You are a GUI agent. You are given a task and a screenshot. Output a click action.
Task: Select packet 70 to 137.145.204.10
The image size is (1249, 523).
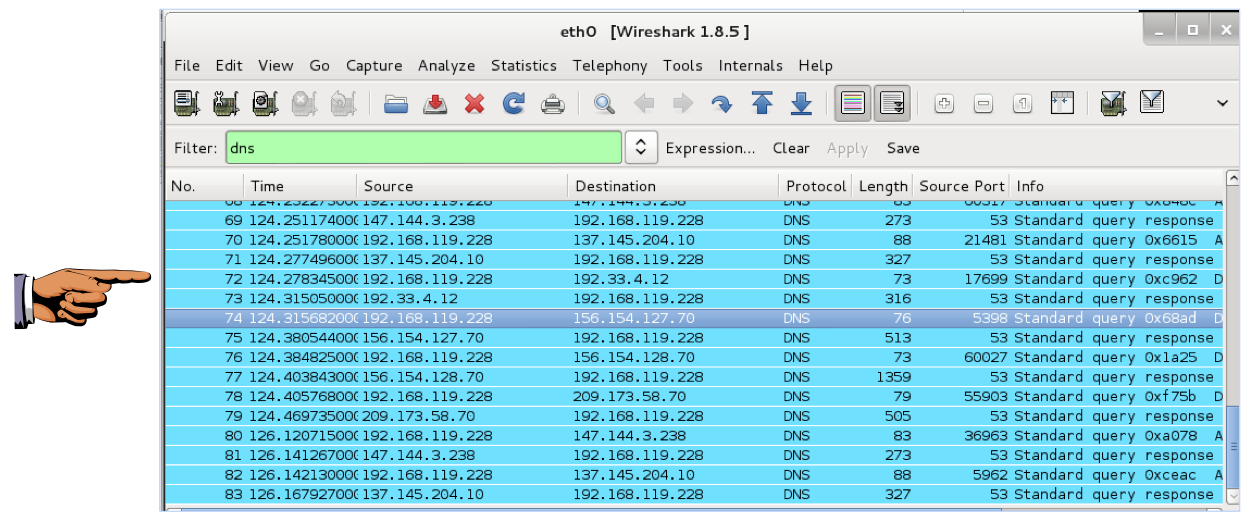click(695, 240)
